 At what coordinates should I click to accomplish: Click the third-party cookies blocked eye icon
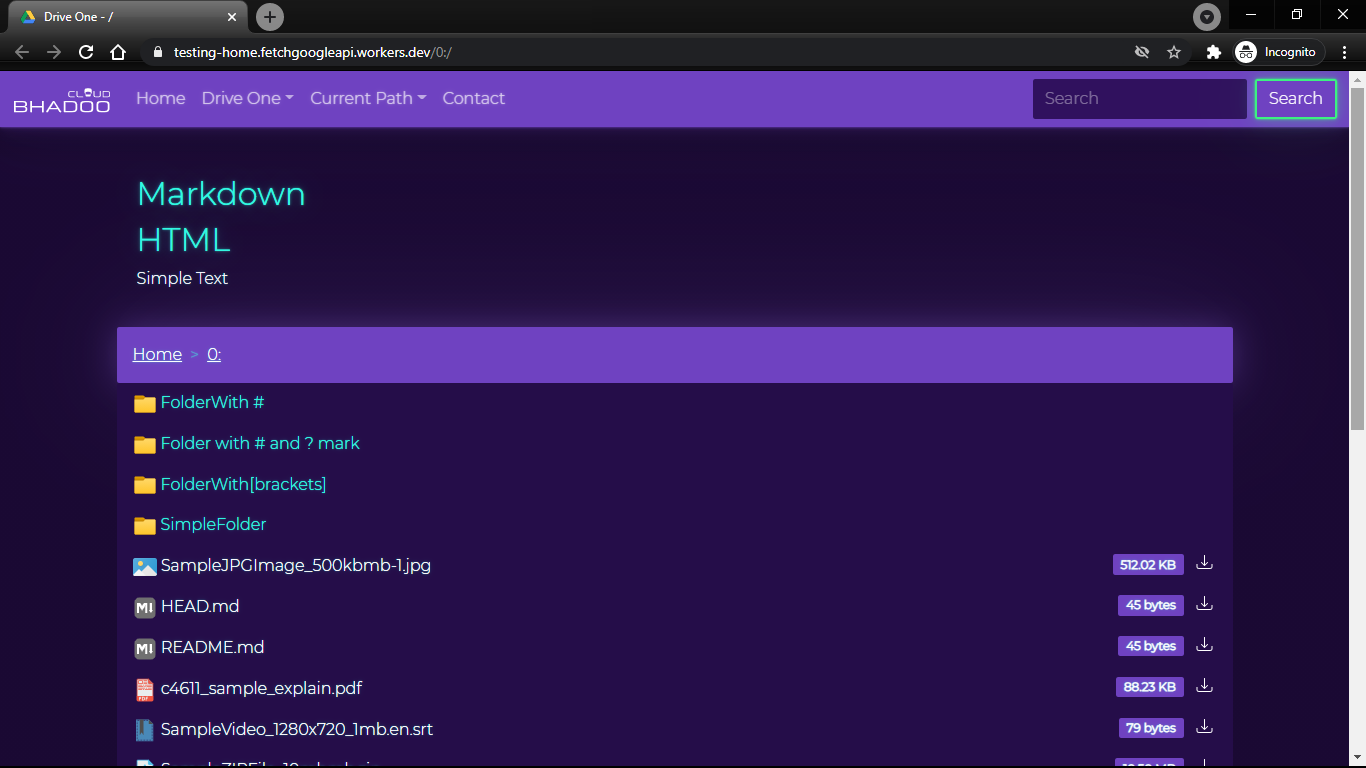[1142, 52]
